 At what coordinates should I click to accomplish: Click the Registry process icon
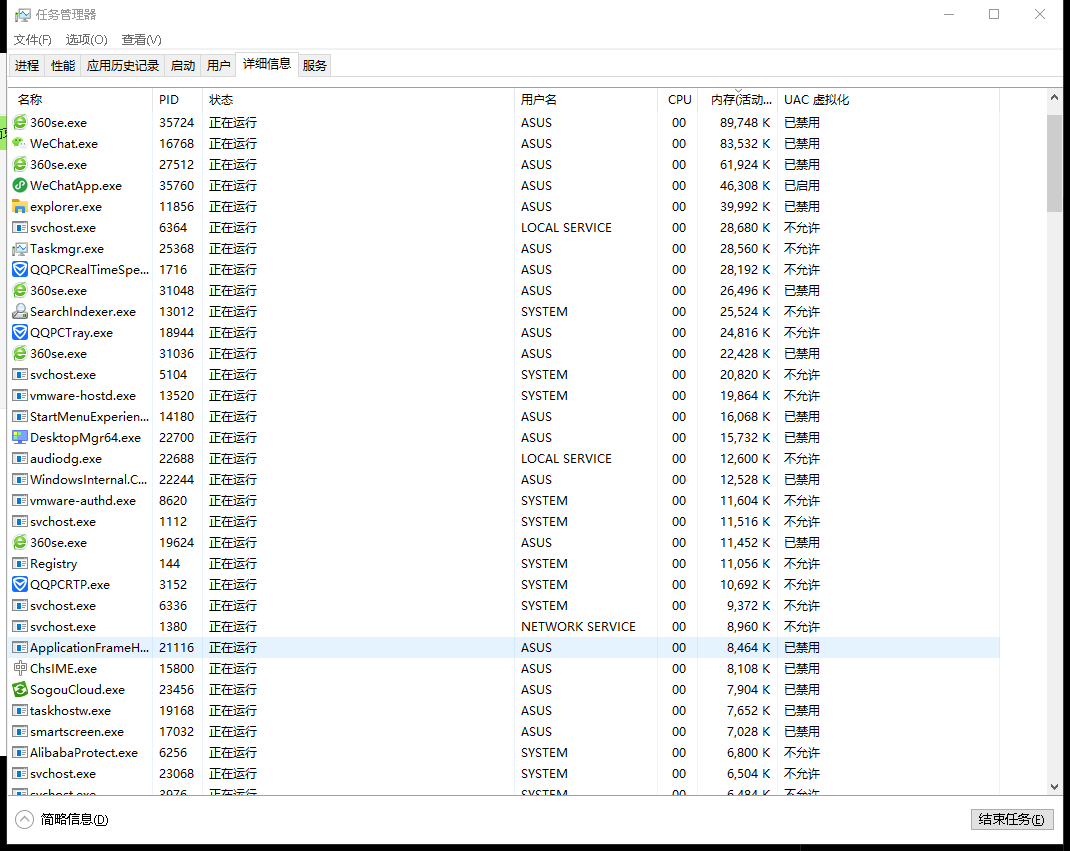pos(20,564)
